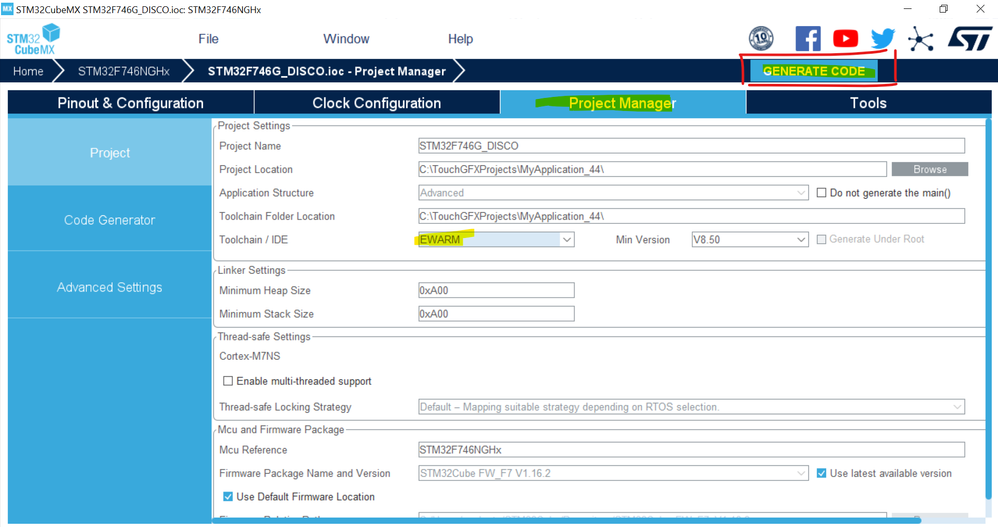
Task: Click the STM32F746G_DISCO.ioc - Project Manager breadcrumb
Action: pos(327,71)
